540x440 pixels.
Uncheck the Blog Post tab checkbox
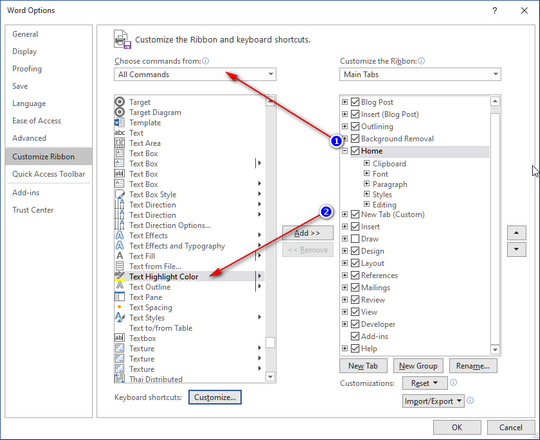tap(355, 102)
